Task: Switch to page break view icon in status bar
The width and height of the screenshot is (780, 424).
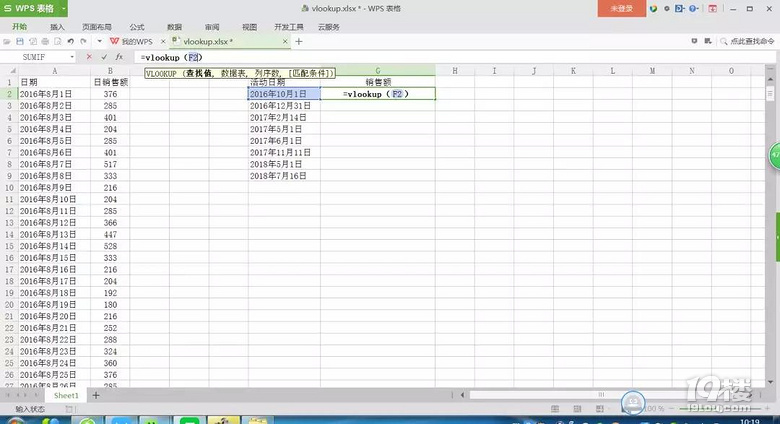Action: pyautogui.click(x=577, y=409)
